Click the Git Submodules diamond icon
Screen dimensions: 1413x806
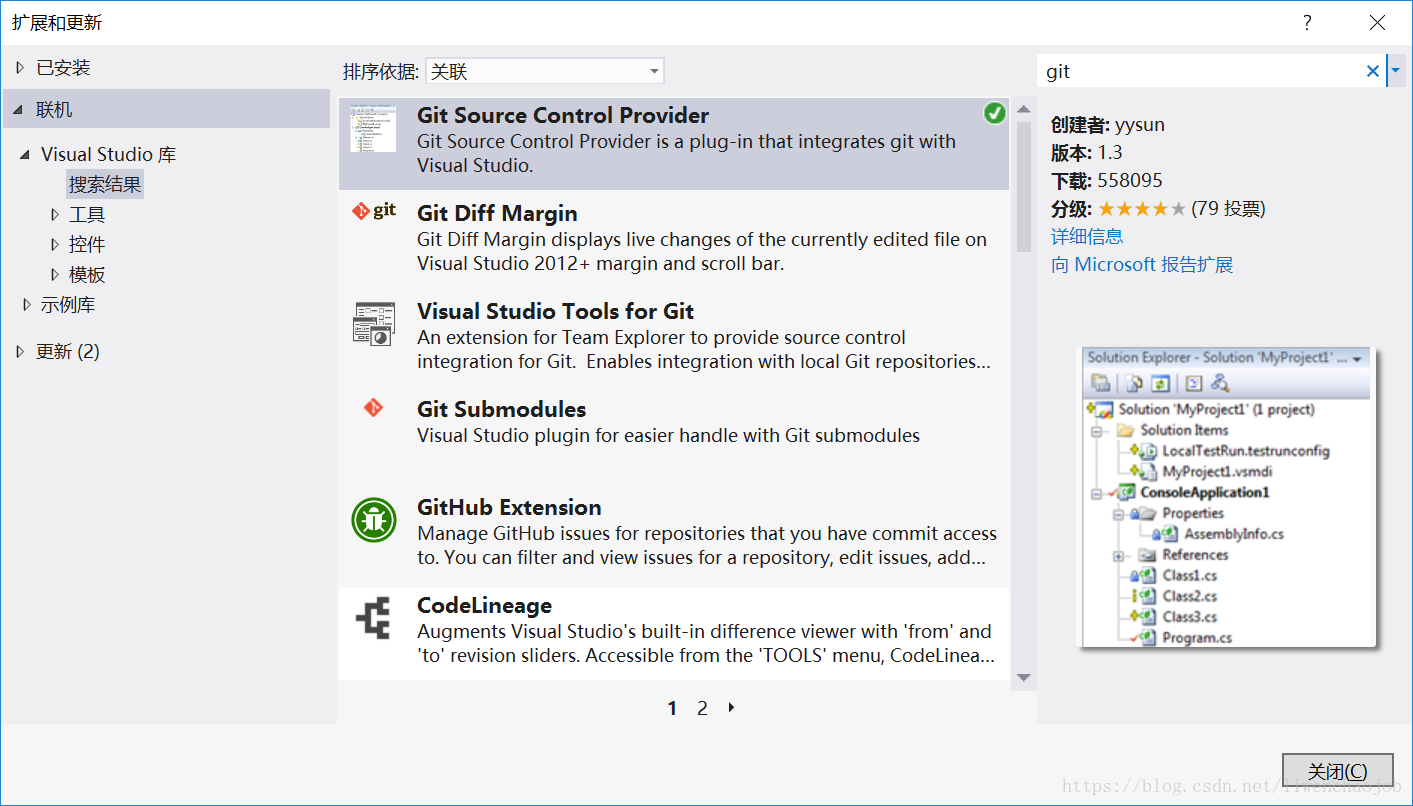point(373,407)
